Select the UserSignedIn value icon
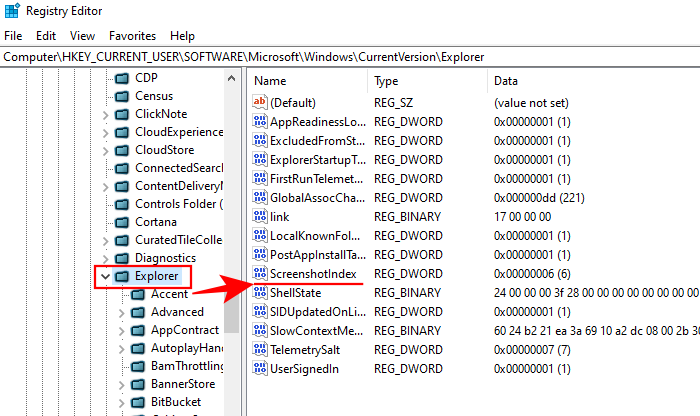The height and width of the screenshot is (416, 700). click(x=259, y=368)
